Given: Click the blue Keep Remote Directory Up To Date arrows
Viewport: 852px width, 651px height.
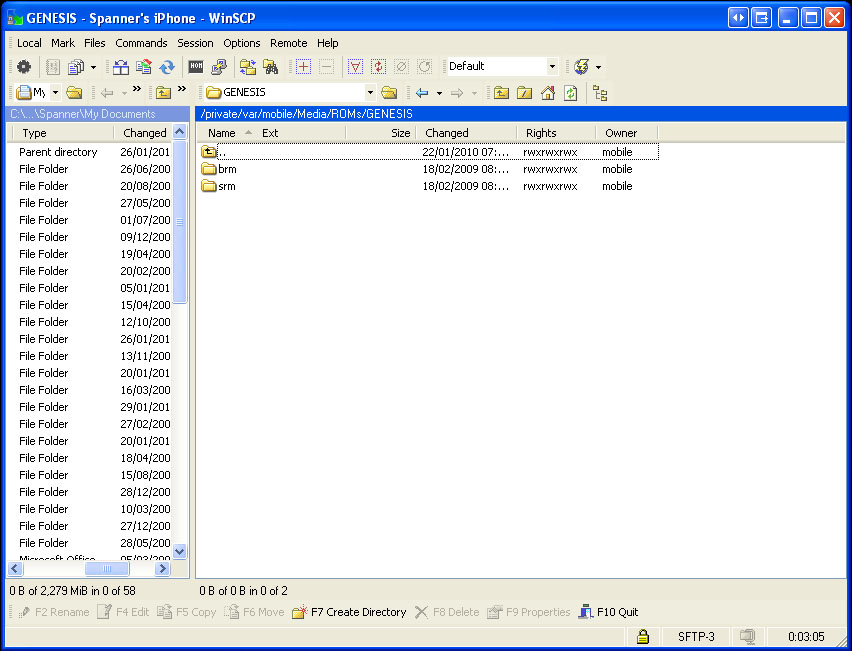Looking at the screenshot, I should coord(167,67).
